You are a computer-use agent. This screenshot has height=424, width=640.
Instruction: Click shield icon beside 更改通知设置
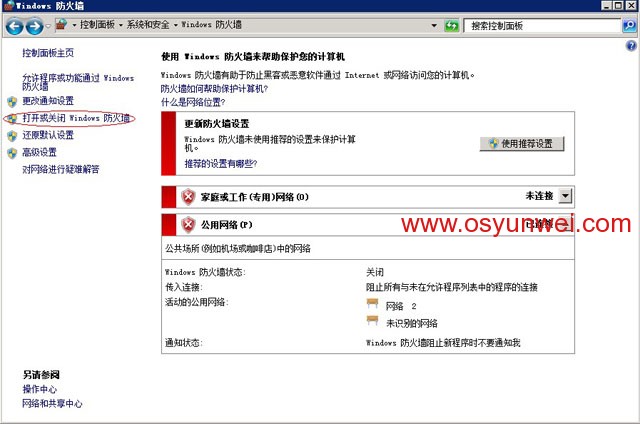click(x=12, y=101)
